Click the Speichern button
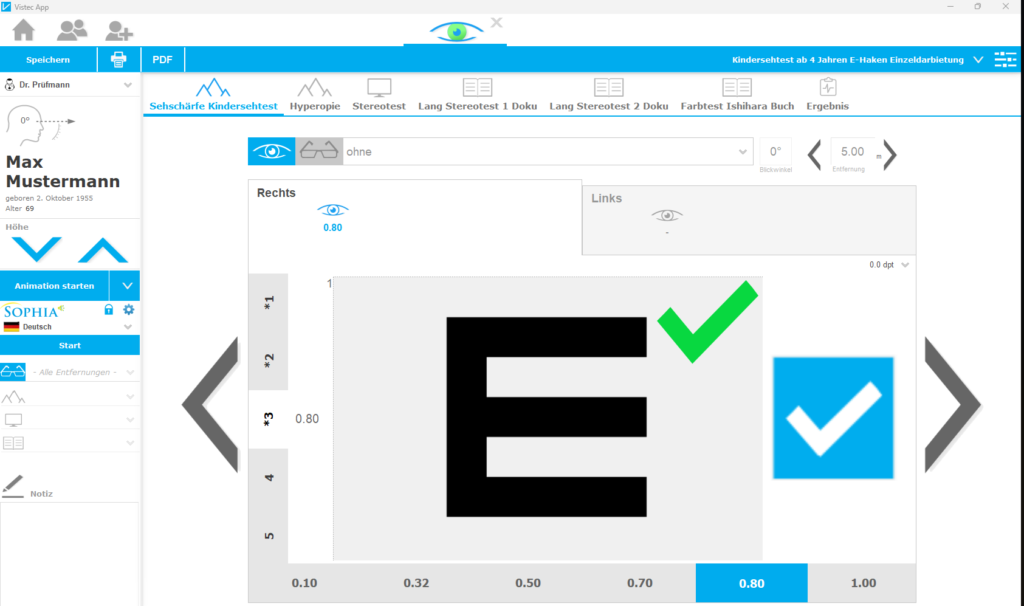 click(x=48, y=59)
